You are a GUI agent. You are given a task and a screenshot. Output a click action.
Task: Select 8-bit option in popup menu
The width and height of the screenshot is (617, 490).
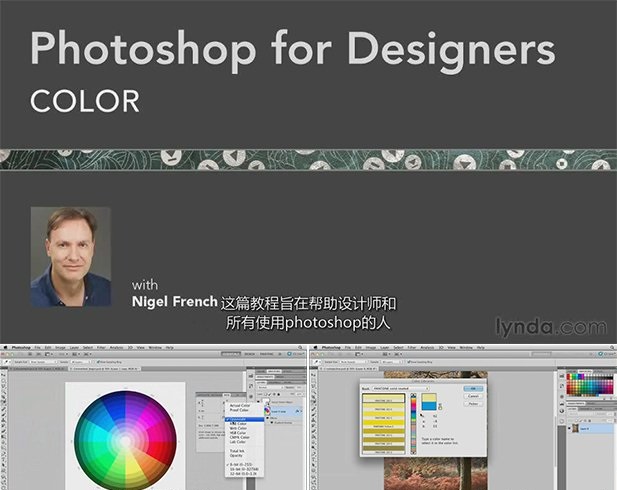click(243, 465)
